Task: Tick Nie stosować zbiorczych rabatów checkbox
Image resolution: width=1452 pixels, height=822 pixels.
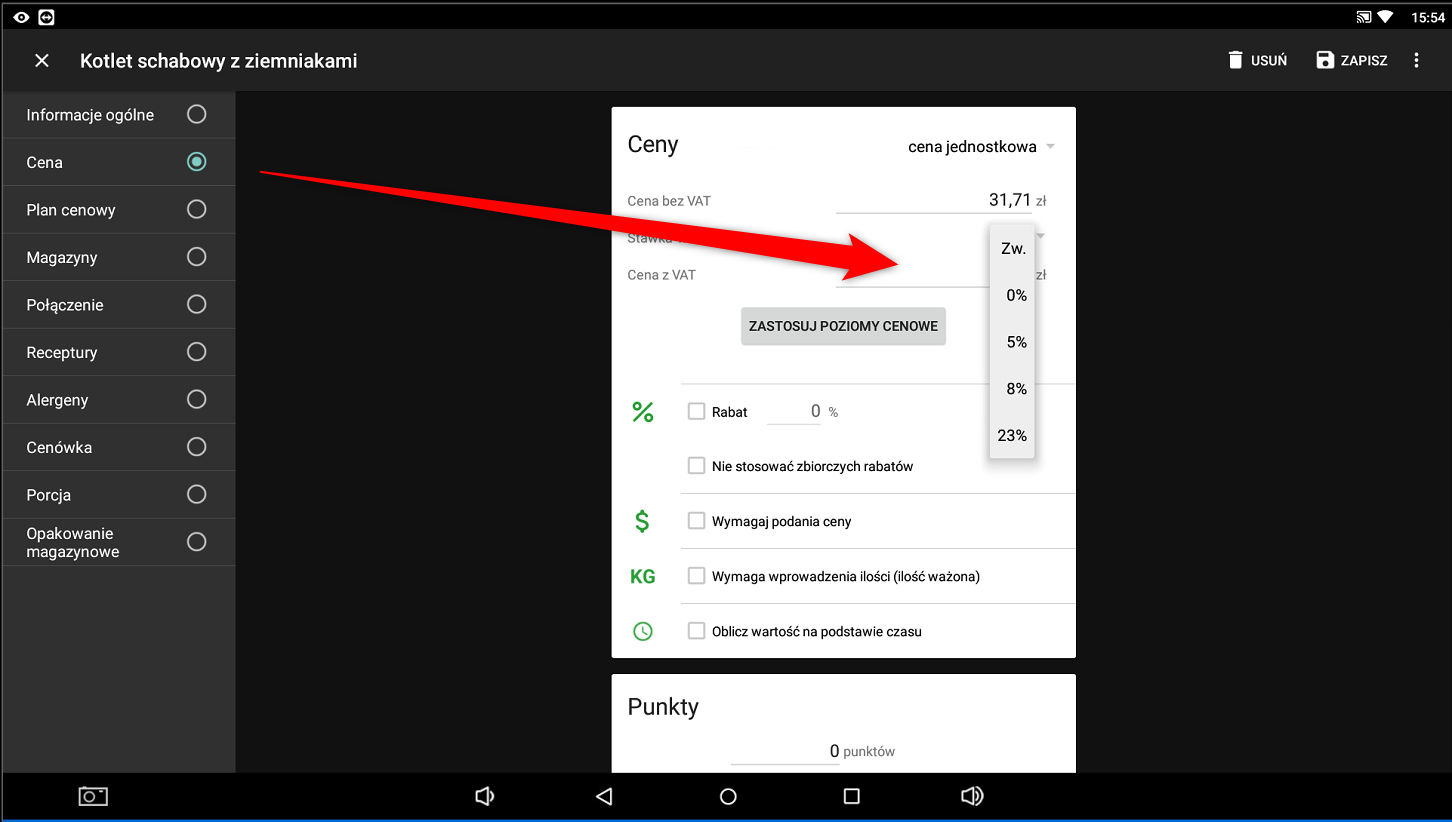Action: [x=697, y=466]
